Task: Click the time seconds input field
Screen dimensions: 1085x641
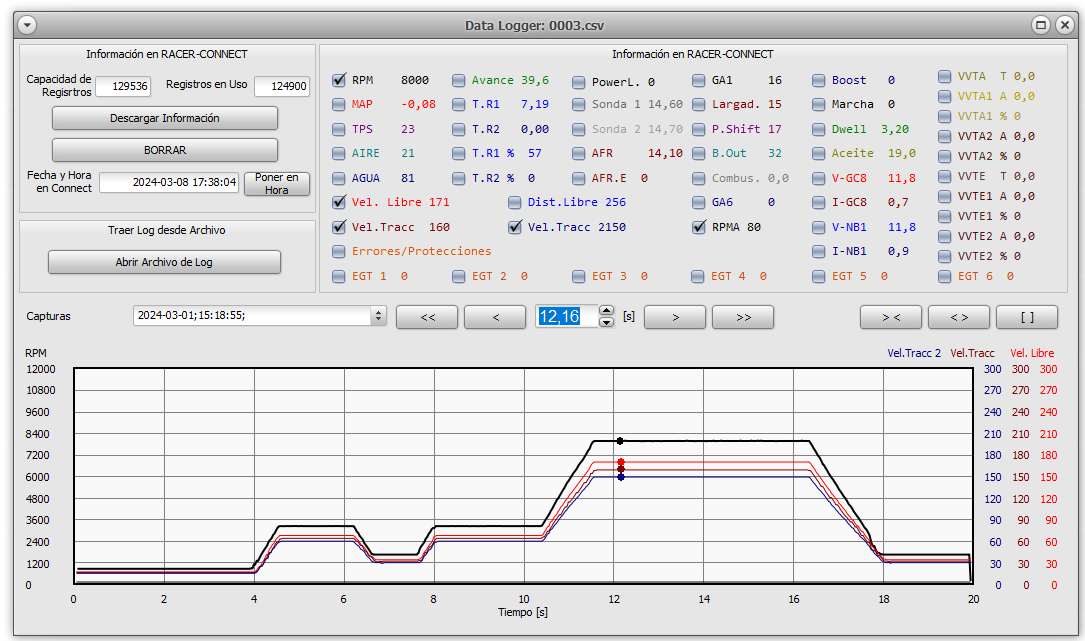Action: (x=566, y=317)
